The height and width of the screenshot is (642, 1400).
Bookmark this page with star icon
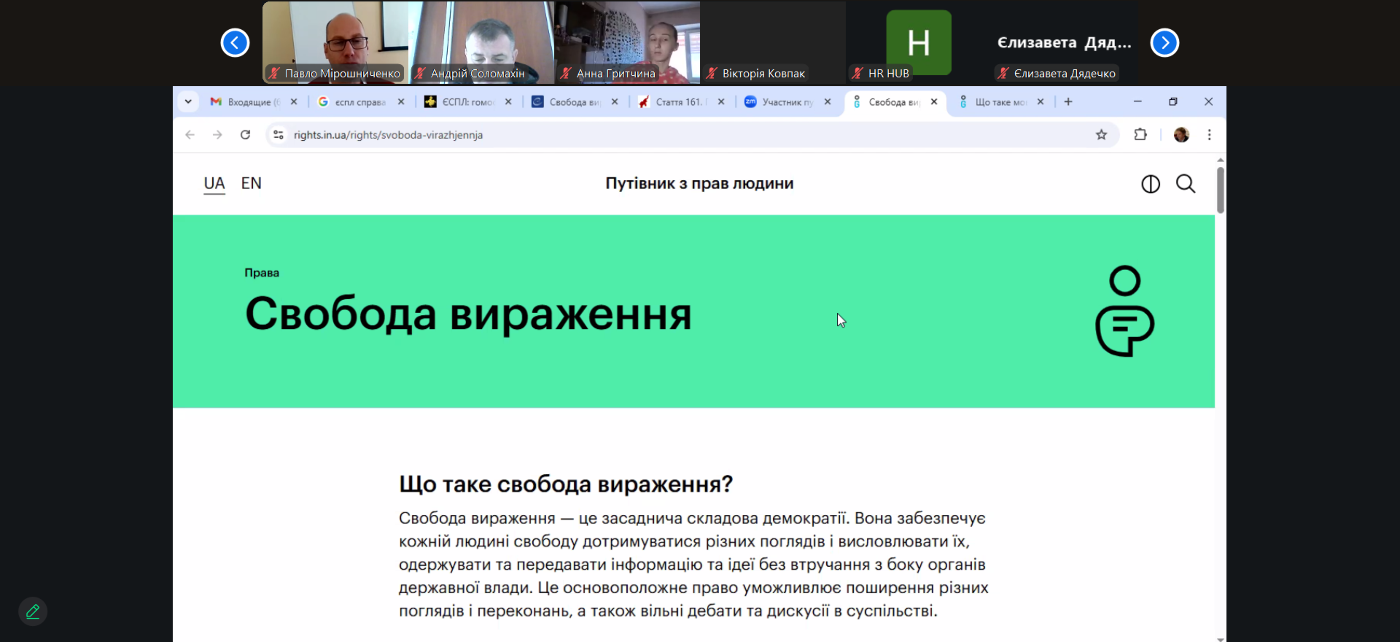tap(1101, 135)
